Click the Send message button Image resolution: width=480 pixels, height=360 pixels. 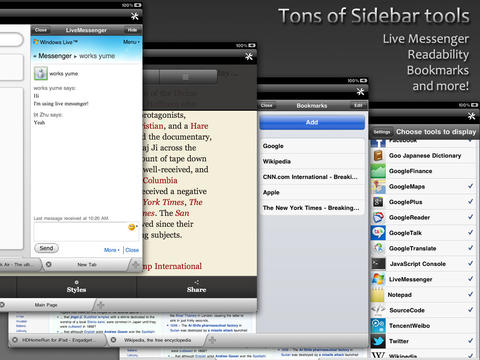point(46,248)
